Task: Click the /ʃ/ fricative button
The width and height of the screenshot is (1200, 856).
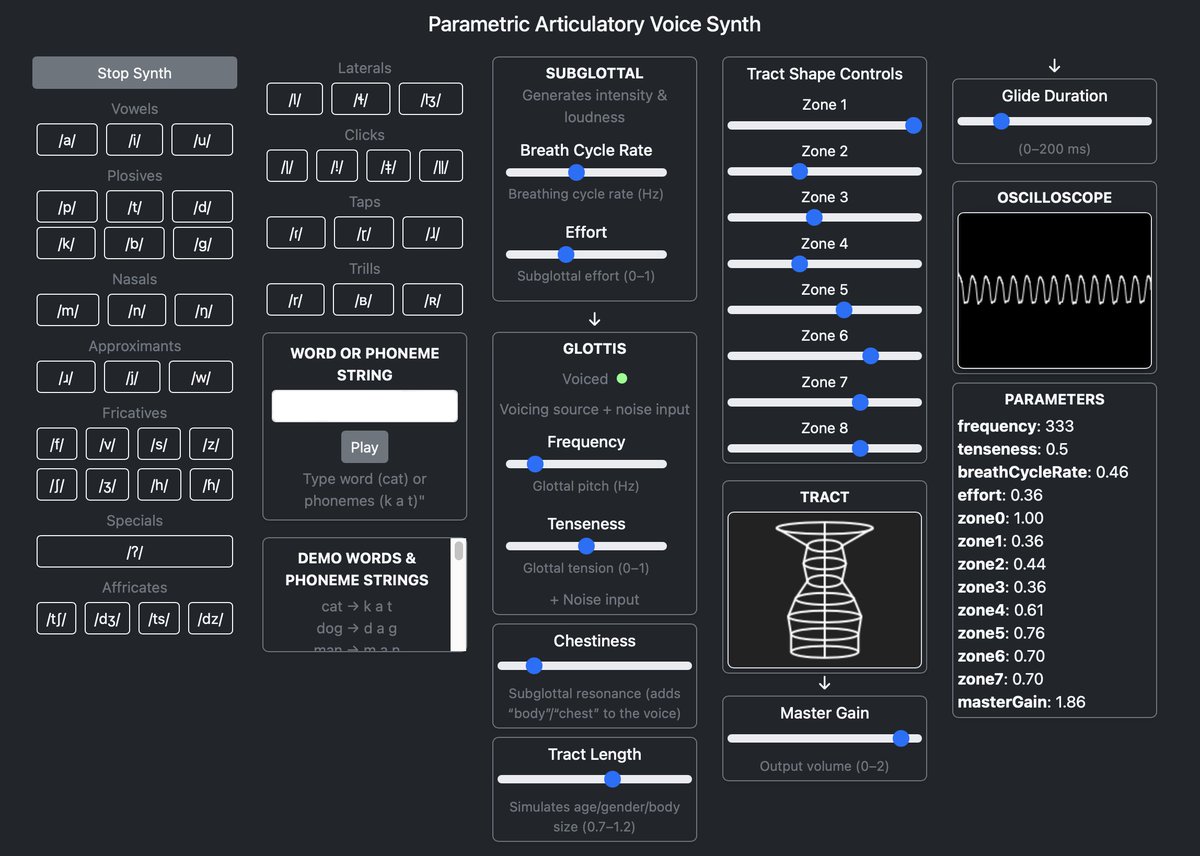Action: point(58,485)
